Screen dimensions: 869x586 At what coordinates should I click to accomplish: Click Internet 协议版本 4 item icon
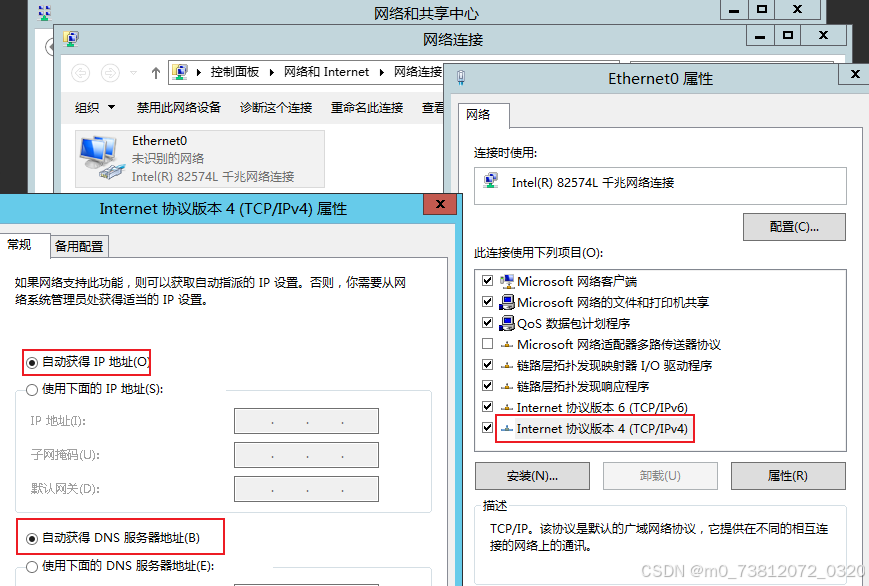(x=507, y=429)
